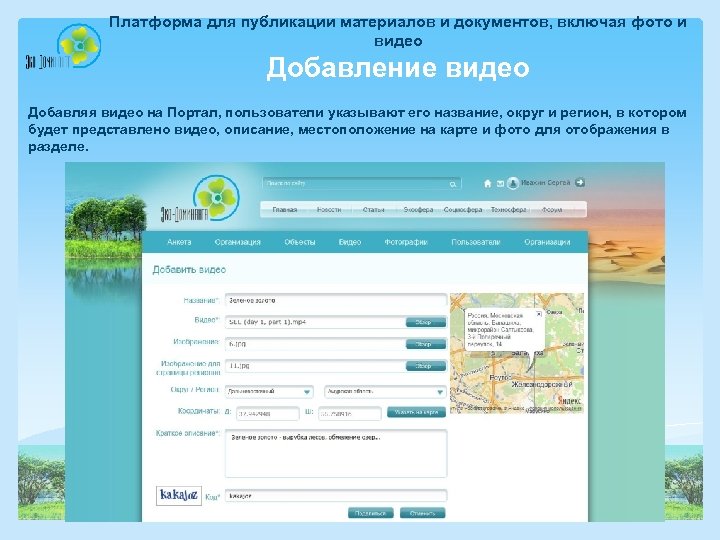720x540 pixels.
Task: Switch to the Пользователи tab
Action: coord(475,242)
